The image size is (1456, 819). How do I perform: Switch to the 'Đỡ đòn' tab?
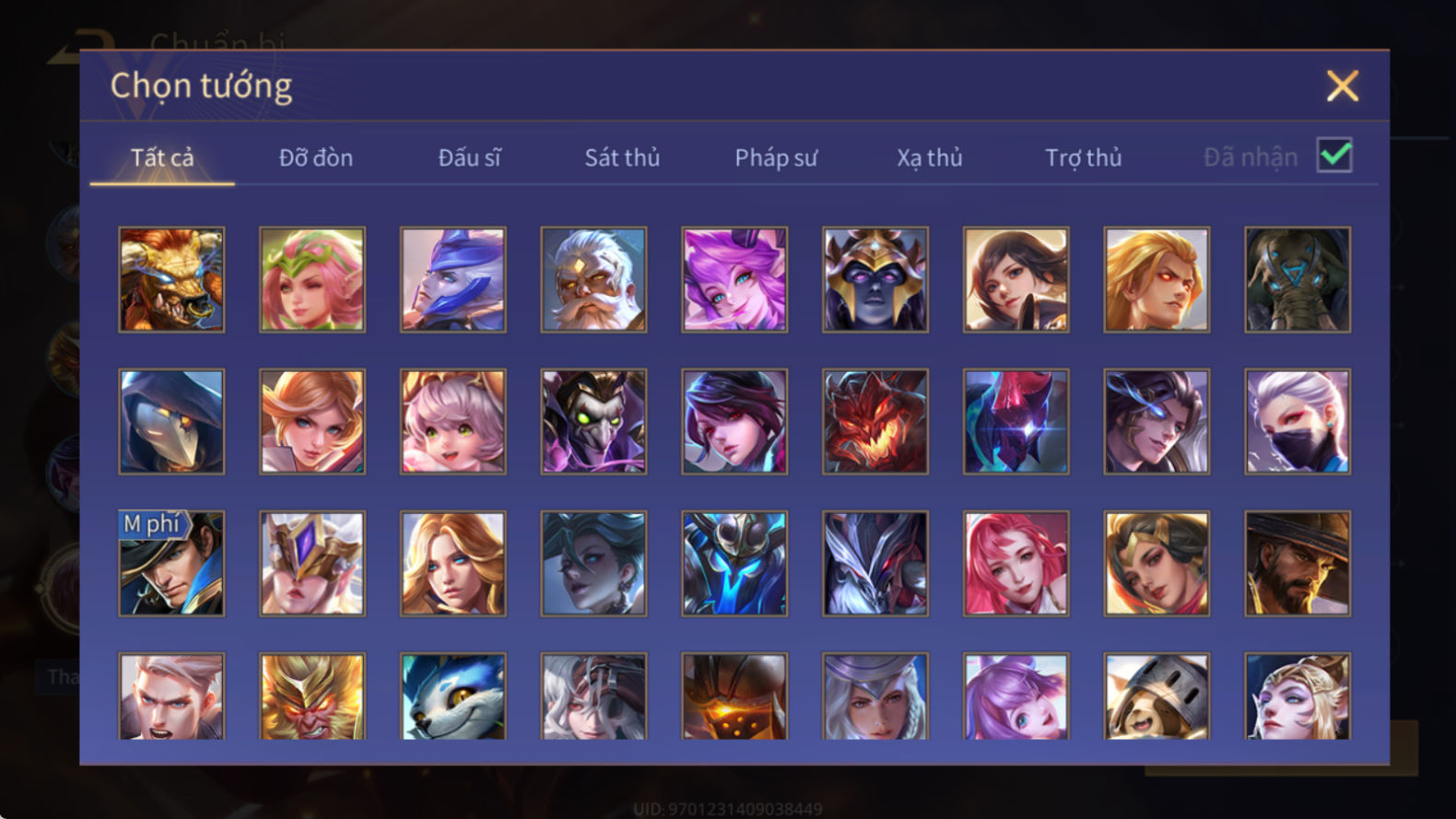coord(316,158)
